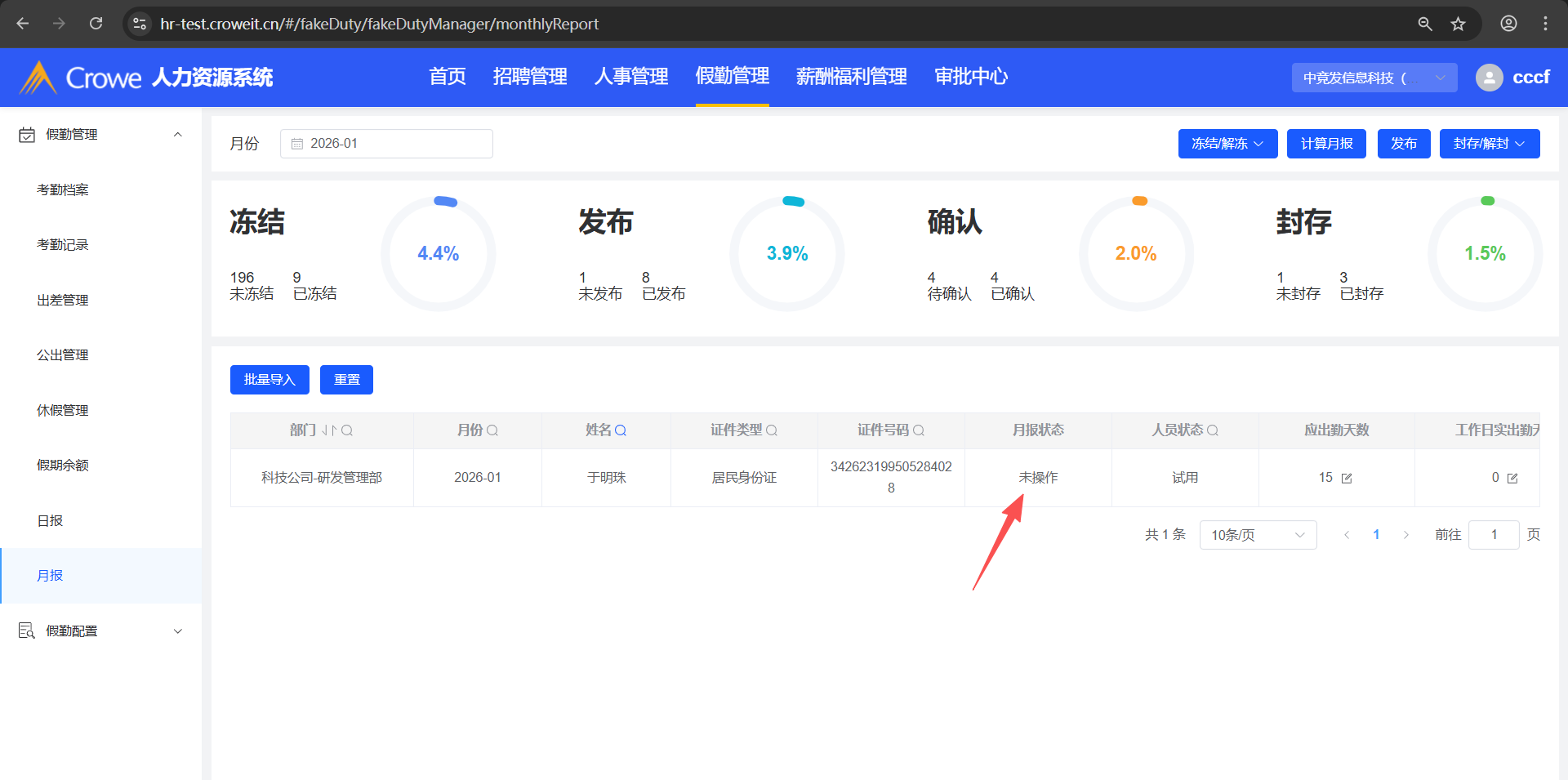The height and width of the screenshot is (780, 1568).
Task: Collapse the 假勤管理 sidebar group
Action: [x=177, y=135]
